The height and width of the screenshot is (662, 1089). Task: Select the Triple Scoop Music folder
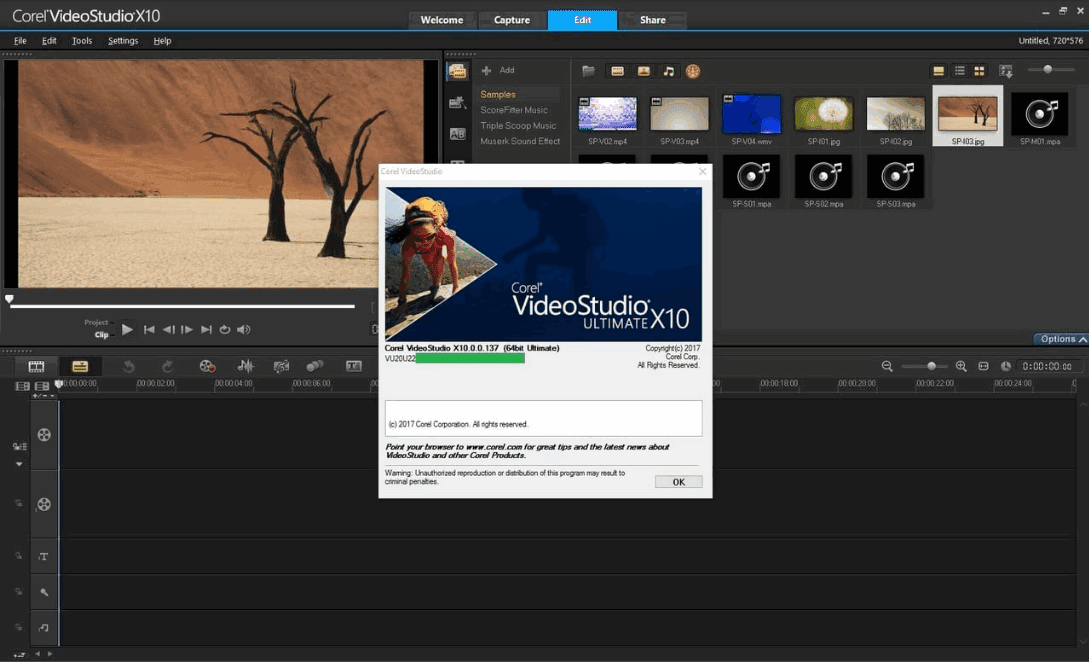[x=518, y=126]
